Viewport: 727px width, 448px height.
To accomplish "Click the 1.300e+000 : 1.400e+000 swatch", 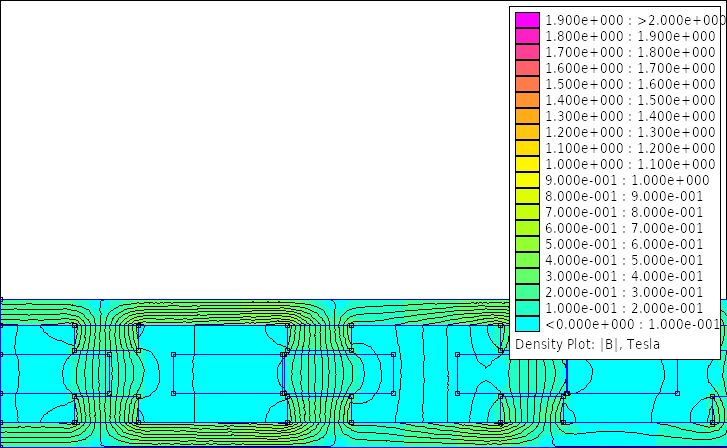I will tap(527, 116).
